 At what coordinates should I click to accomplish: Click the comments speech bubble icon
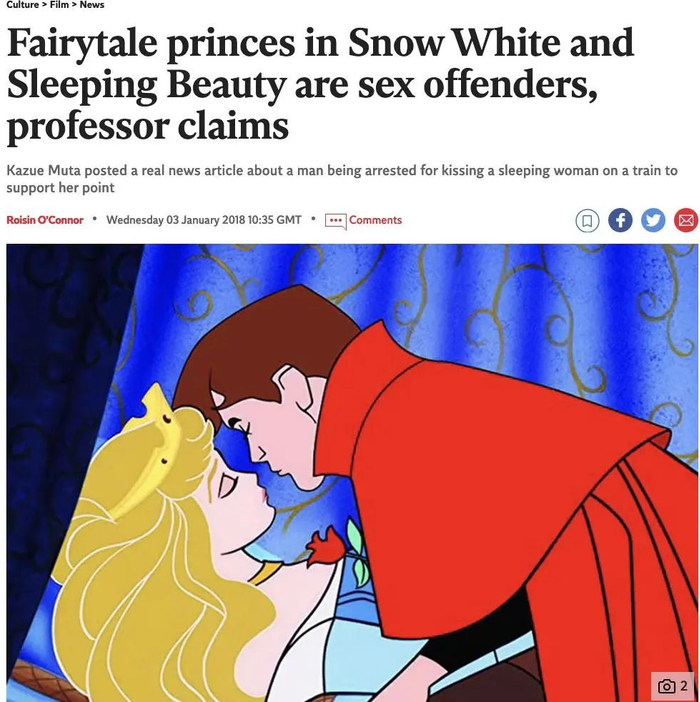(x=335, y=221)
